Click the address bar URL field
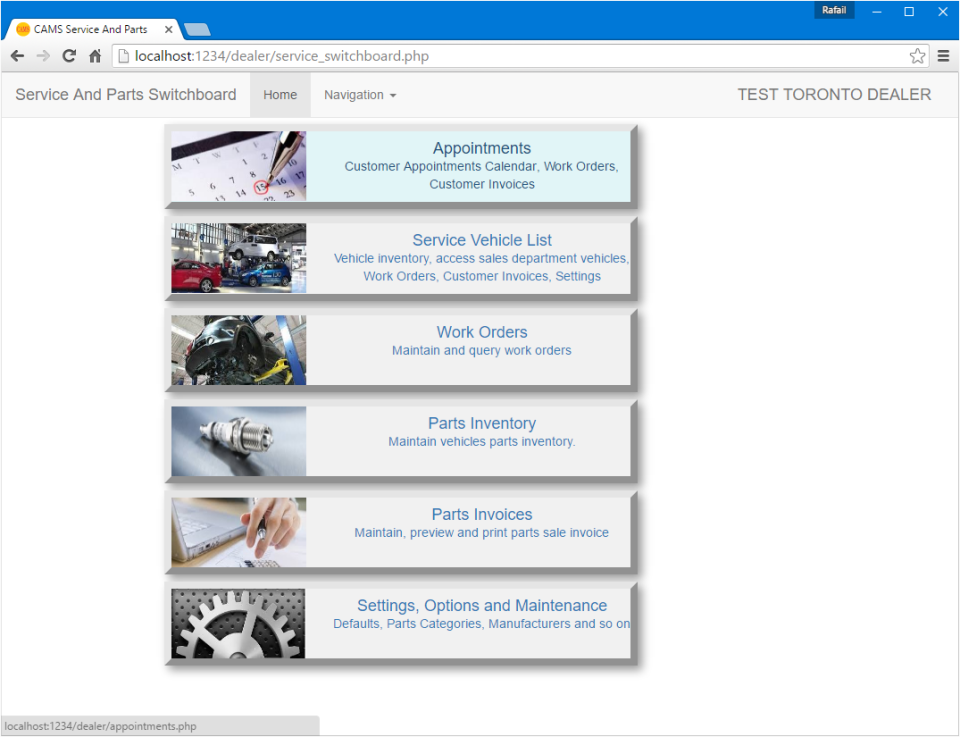960x737 pixels. (500, 56)
